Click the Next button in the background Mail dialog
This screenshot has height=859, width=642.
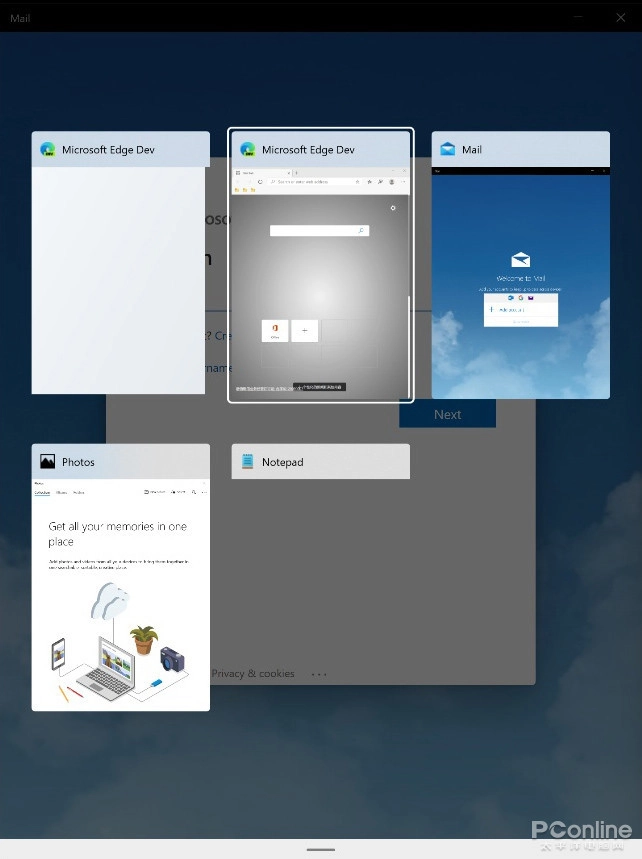pyautogui.click(x=448, y=414)
